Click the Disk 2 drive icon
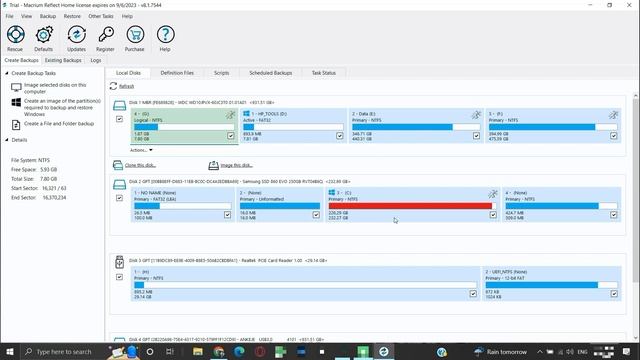Viewport: 640px width, 360px height. tap(119, 185)
